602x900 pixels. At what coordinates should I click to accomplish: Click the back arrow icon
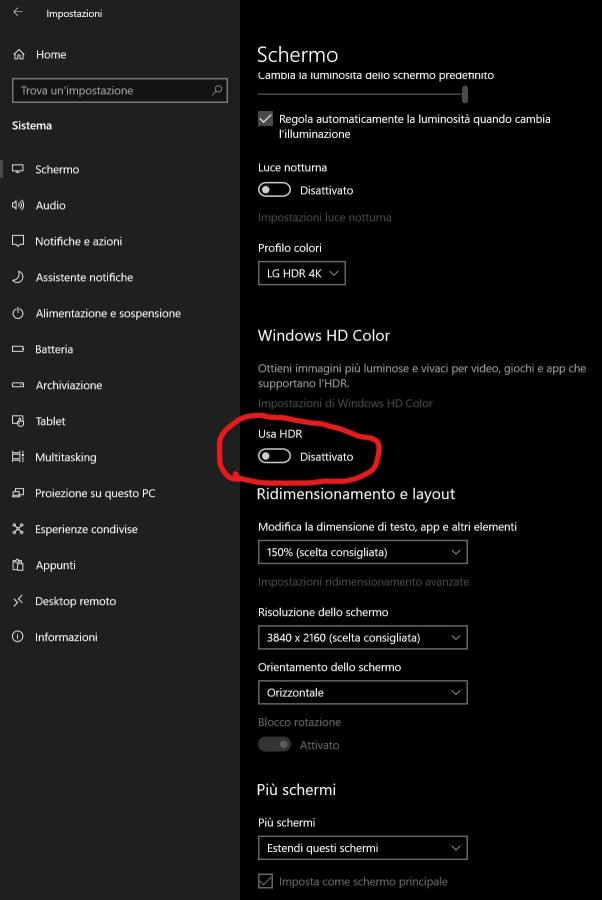pyautogui.click(x=18, y=13)
